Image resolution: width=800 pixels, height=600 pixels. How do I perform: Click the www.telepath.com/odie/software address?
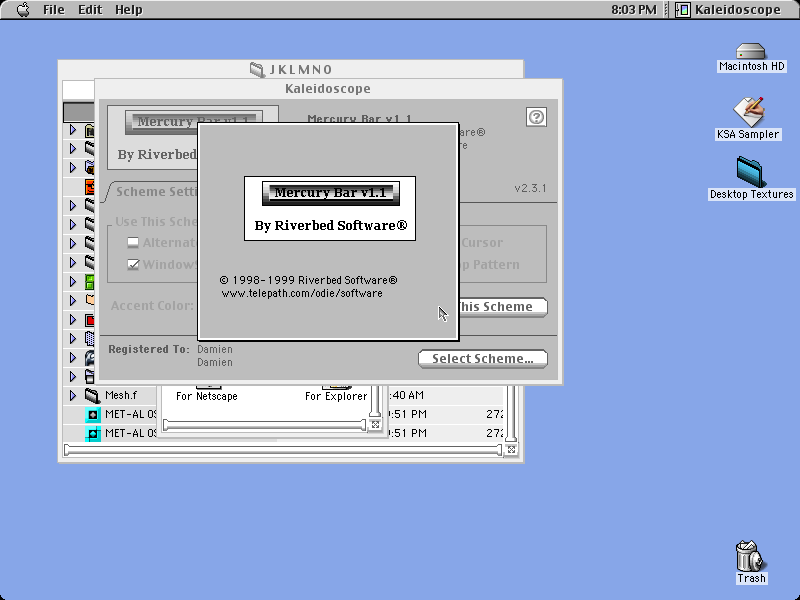point(302,293)
